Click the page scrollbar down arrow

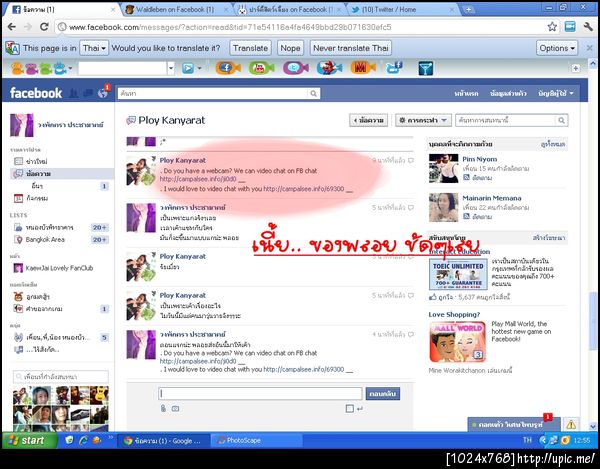coord(593,425)
